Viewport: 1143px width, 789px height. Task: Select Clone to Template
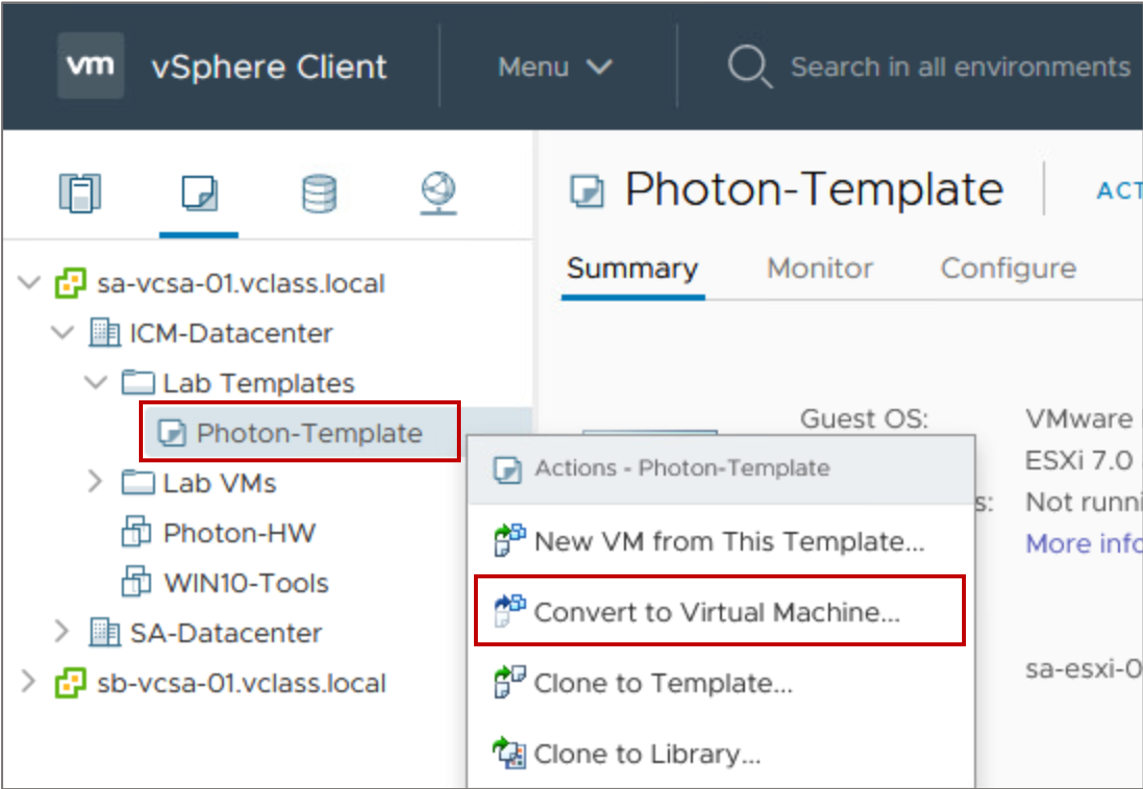click(x=721, y=683)
